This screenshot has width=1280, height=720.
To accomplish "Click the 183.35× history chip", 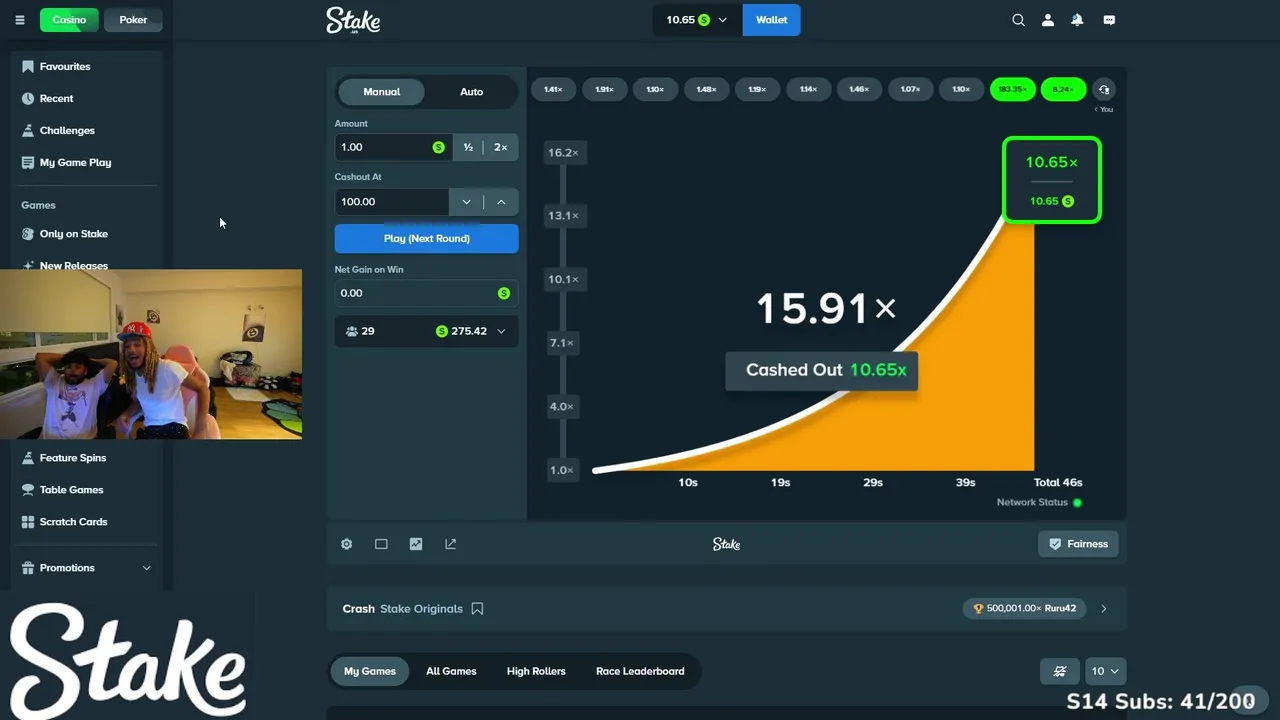I will [x=1012, y=89].
